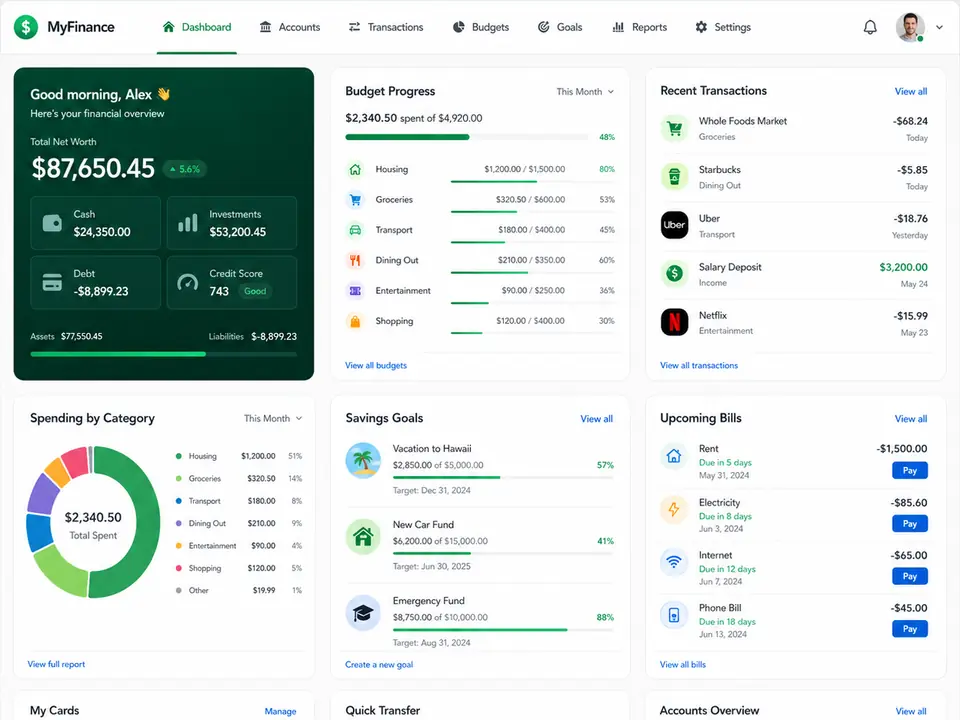Click the 5.6% net worth growth badge
This screenshot has width=960, height=720.
(185, 170)
